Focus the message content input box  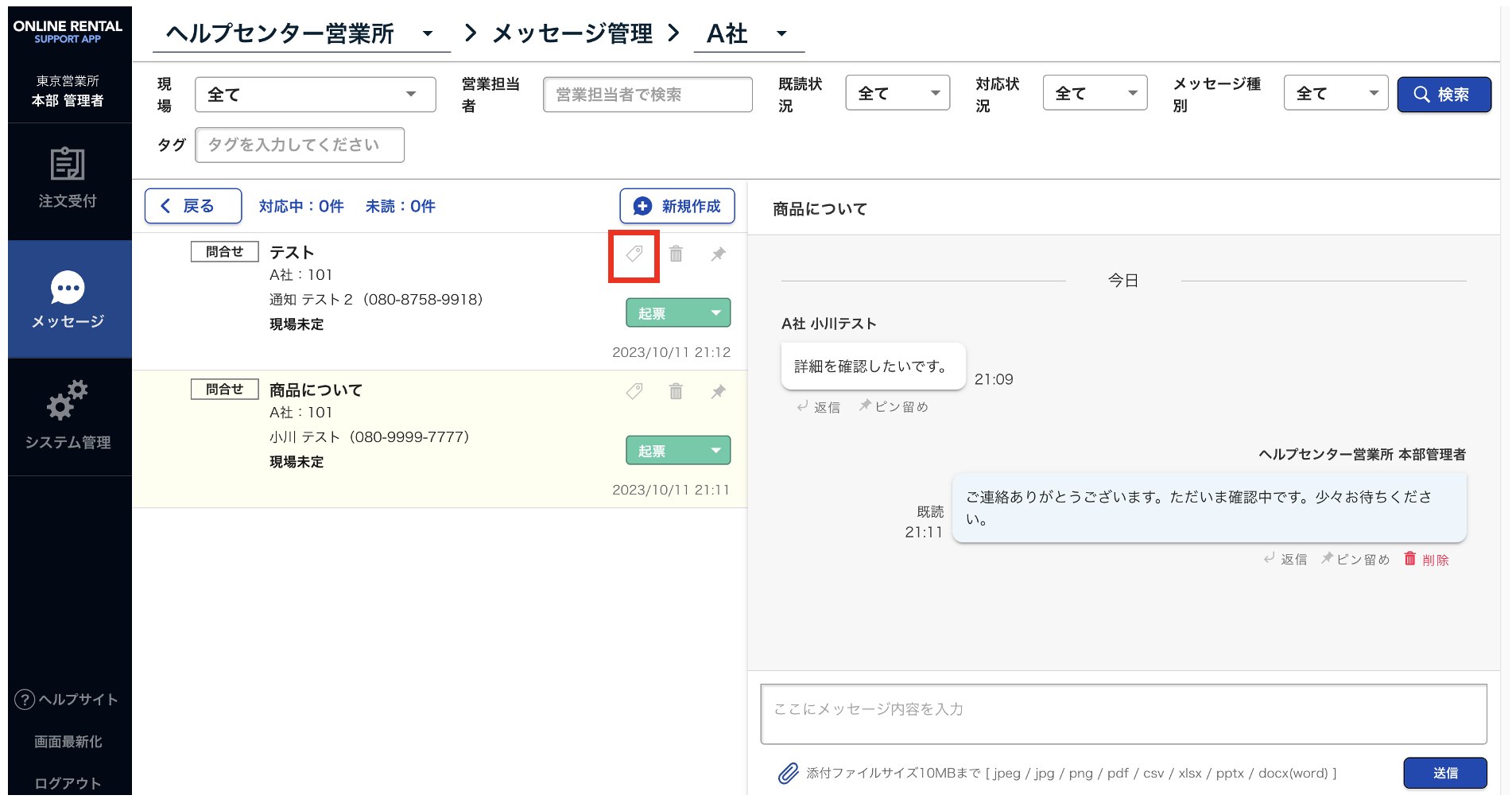coord(1122,713)
